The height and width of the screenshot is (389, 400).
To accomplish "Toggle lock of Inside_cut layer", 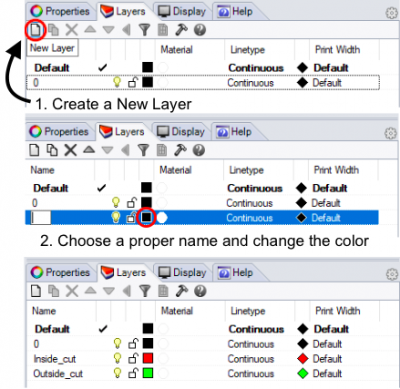I will [133, 358].
